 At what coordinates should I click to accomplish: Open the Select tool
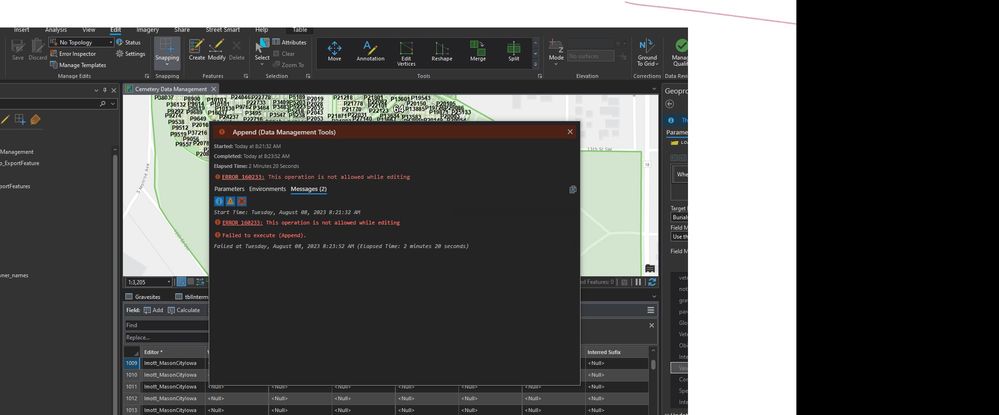262,51
